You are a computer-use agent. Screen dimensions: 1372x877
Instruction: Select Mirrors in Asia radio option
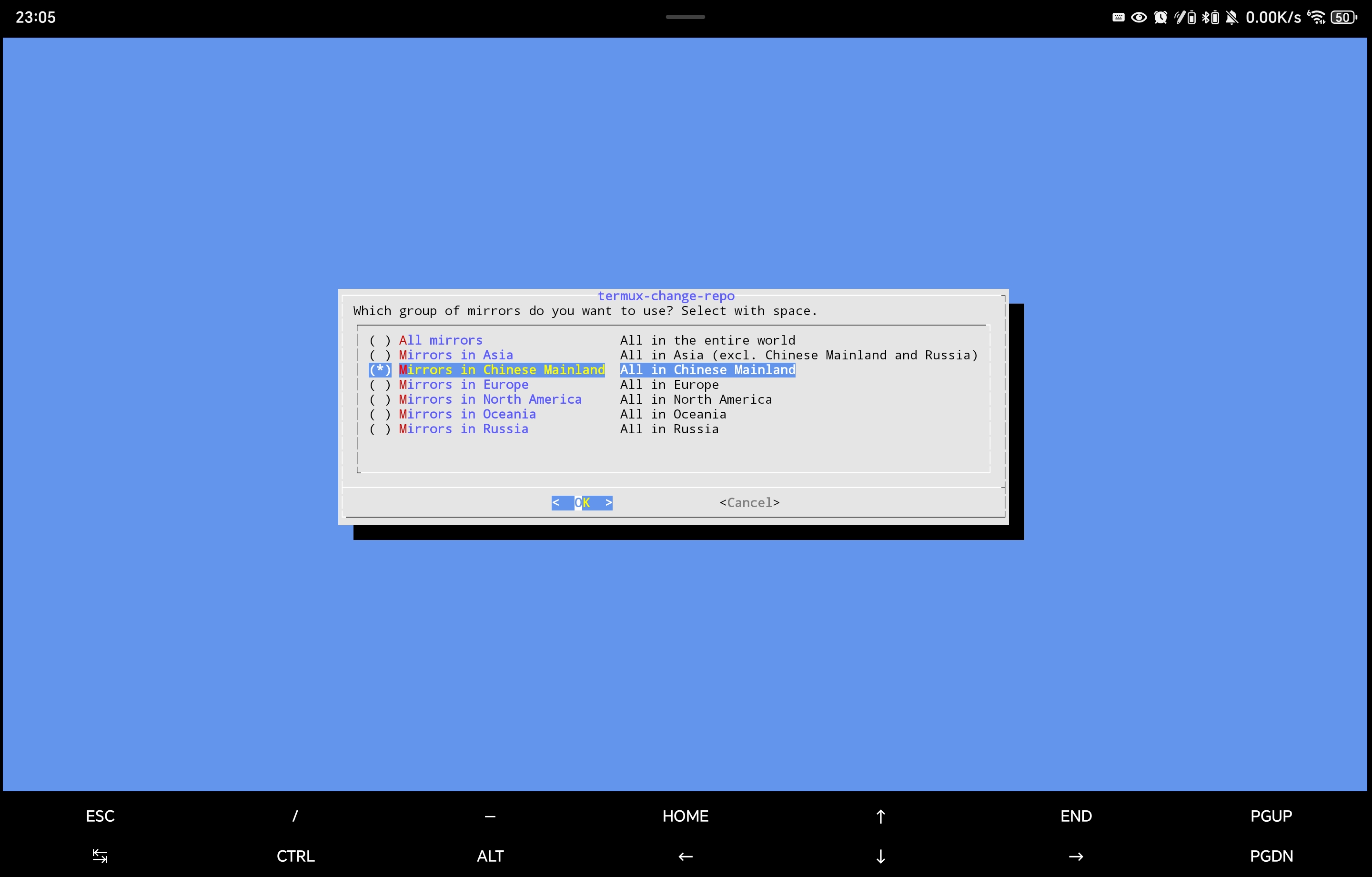coord(455,355)
